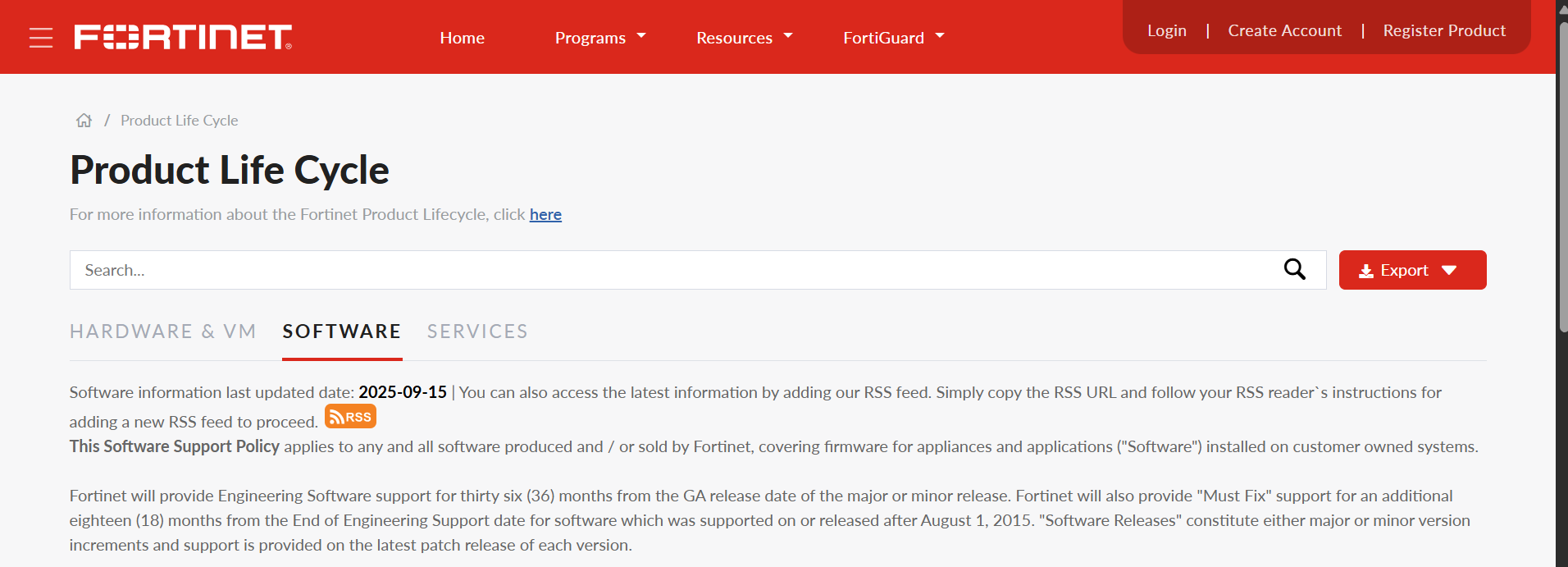
Task: Open the orange RSS feed icon
Action: pos(350,417)
